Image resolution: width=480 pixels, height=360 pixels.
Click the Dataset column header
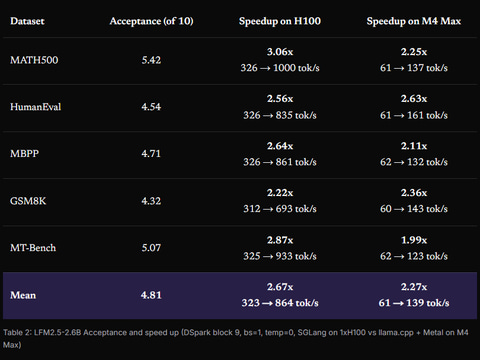(x=27, y=21)
